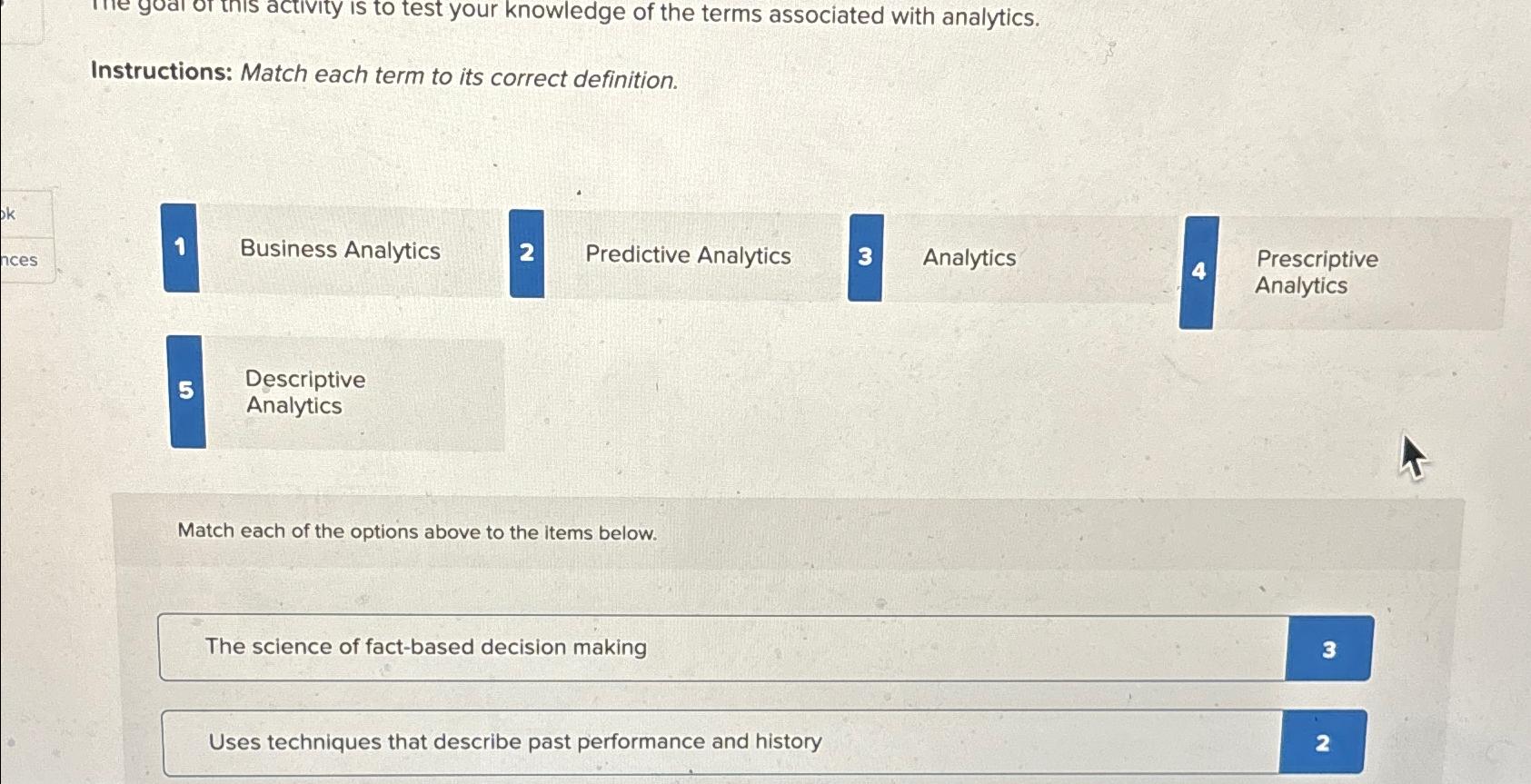1531x784 pixels.
Task: Choose the Predictive Analytics option
Action: pos(688,256)
